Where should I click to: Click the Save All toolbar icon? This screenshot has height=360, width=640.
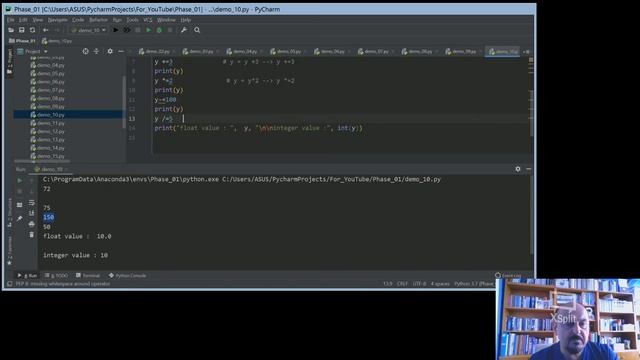click(x=22, y=30)
